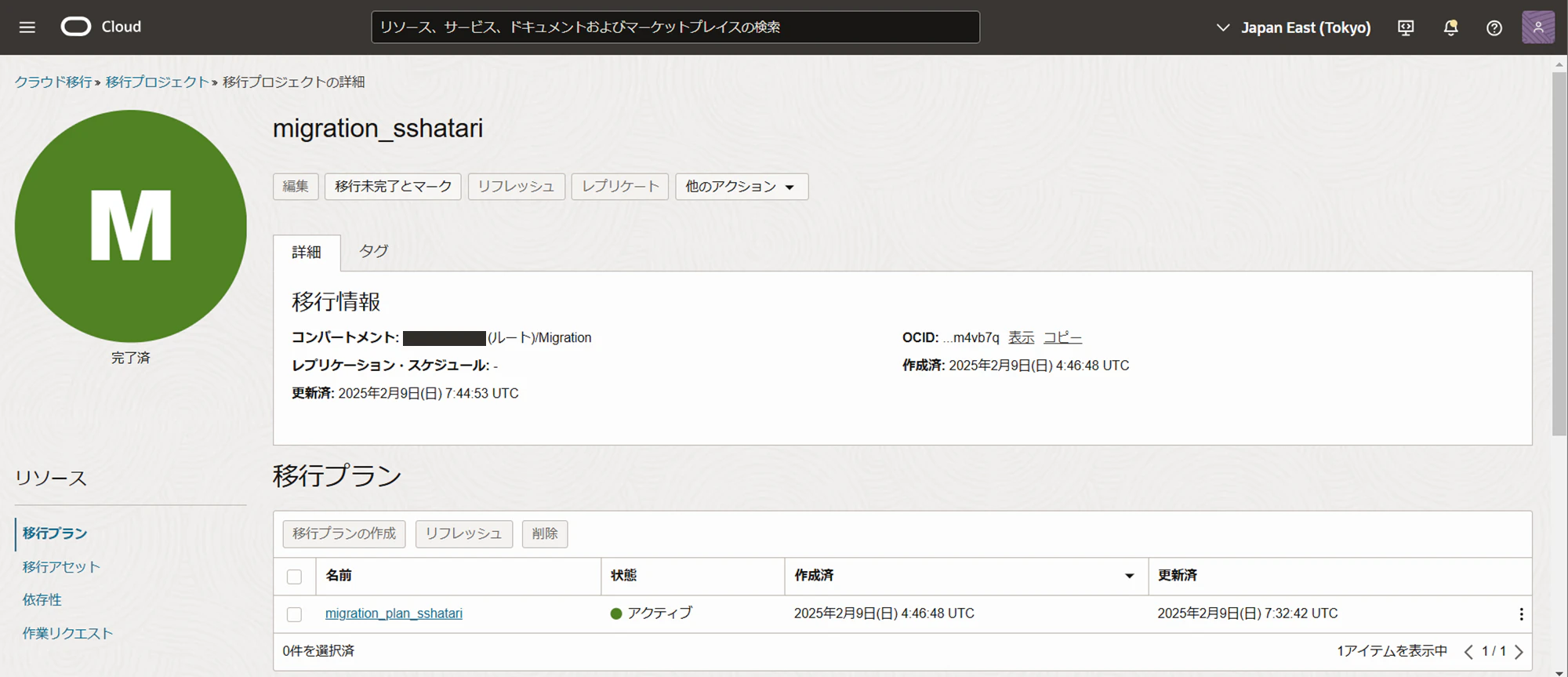Click the green M project status badge
Viewport: 1568px width, 677px height.
(131, 226)
